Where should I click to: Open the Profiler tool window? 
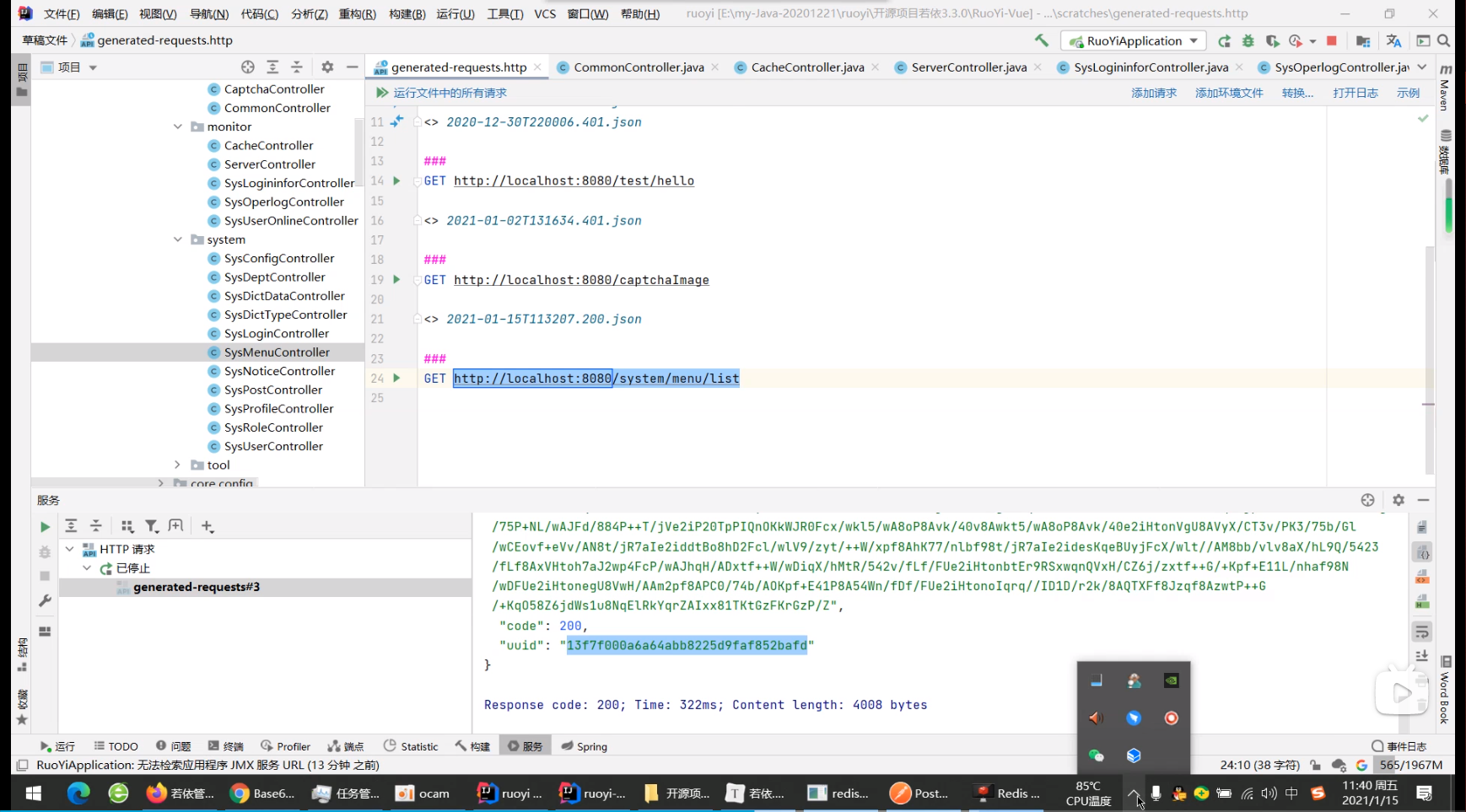(x=286, y=746)
